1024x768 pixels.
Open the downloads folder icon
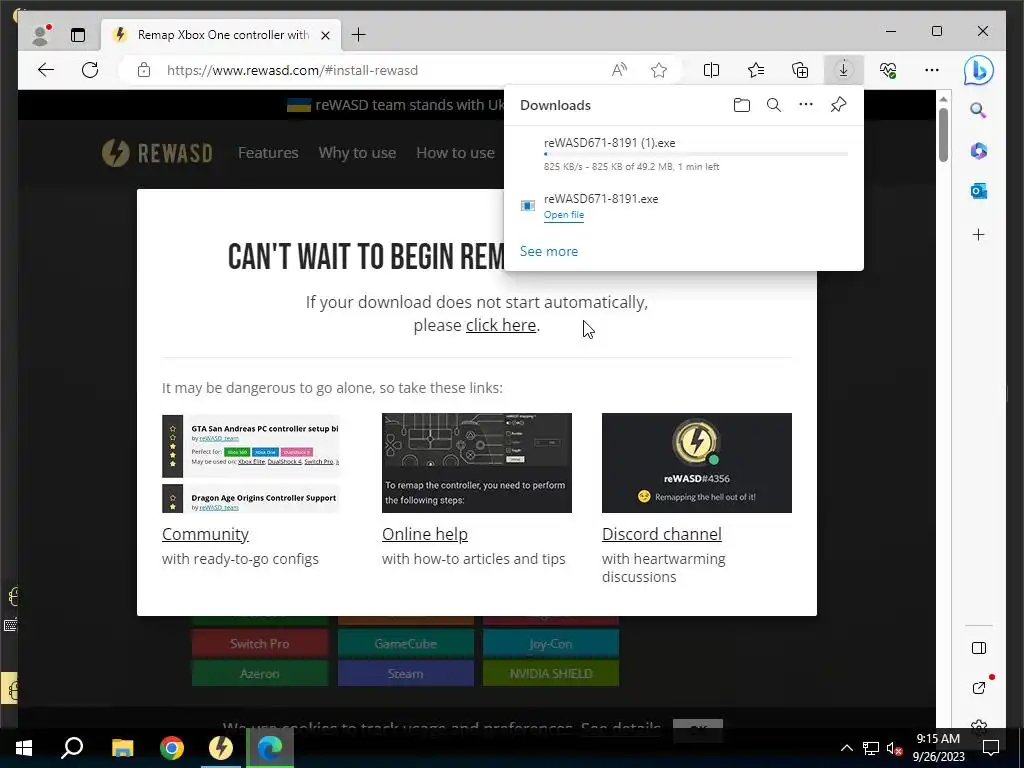[x=742, y=105]
